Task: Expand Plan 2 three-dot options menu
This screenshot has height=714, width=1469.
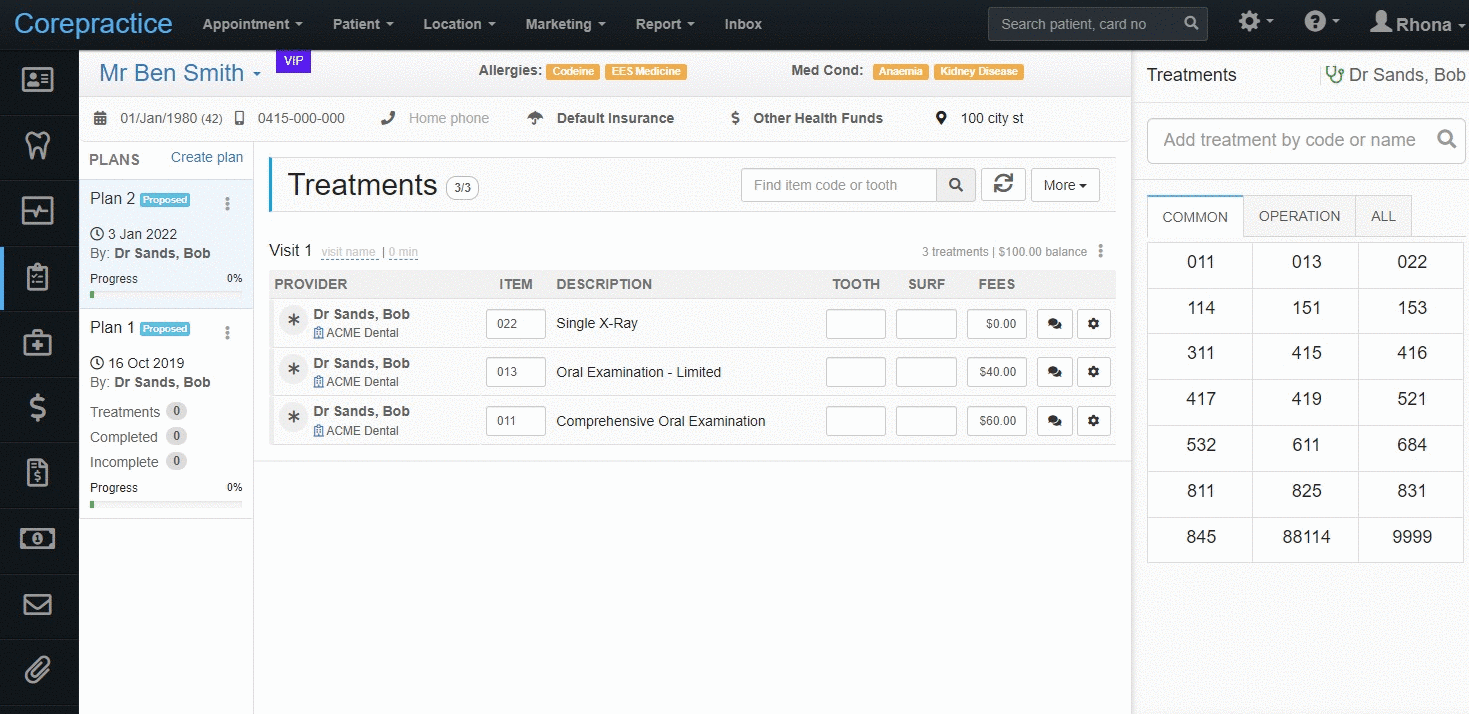Action: point(227,204)
